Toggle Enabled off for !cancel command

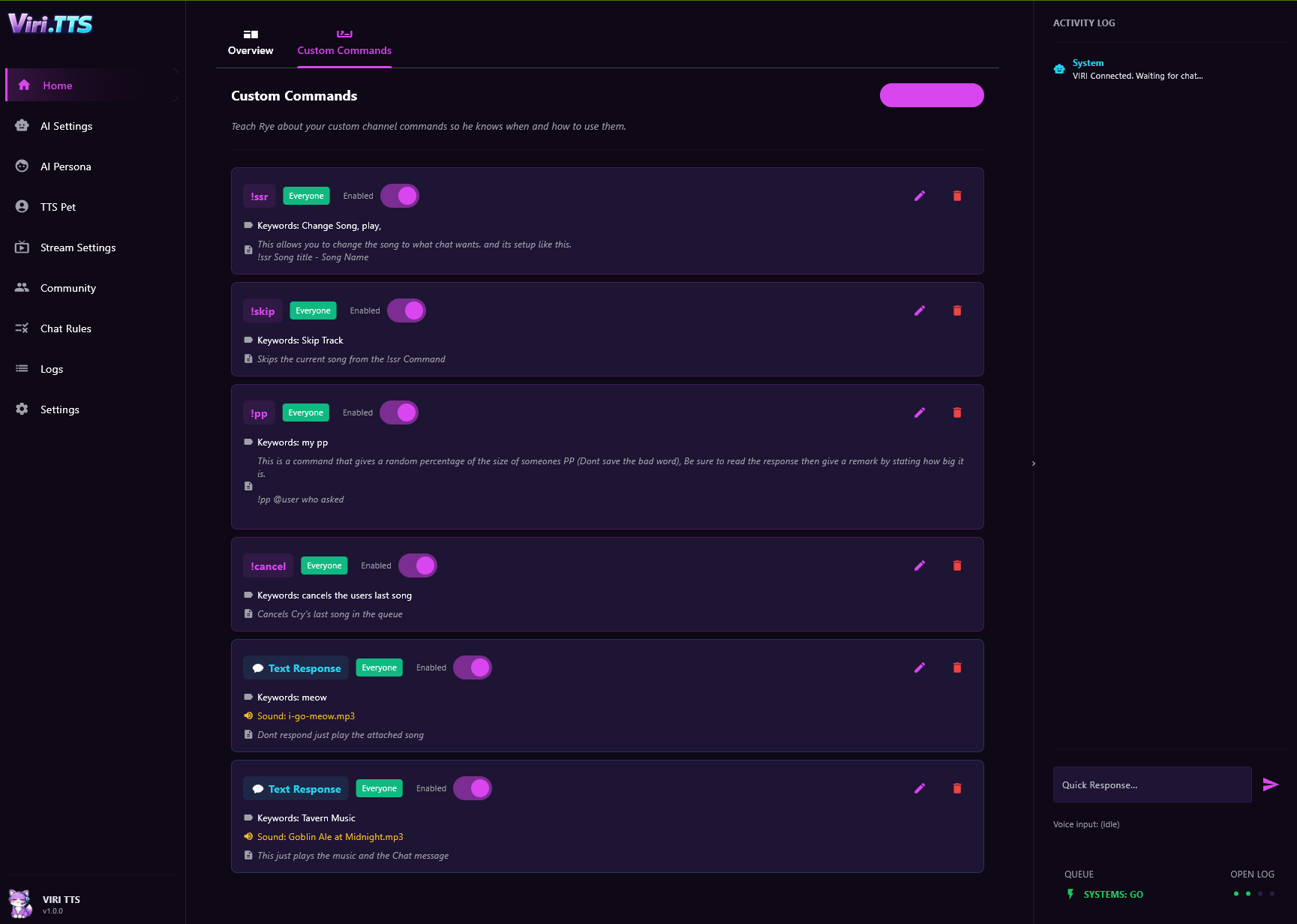click(x=418, y=565)
